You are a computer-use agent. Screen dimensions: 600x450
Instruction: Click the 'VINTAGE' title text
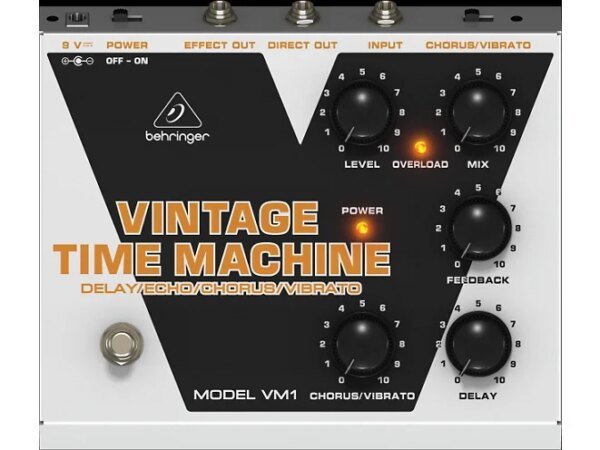pos(218,218)
